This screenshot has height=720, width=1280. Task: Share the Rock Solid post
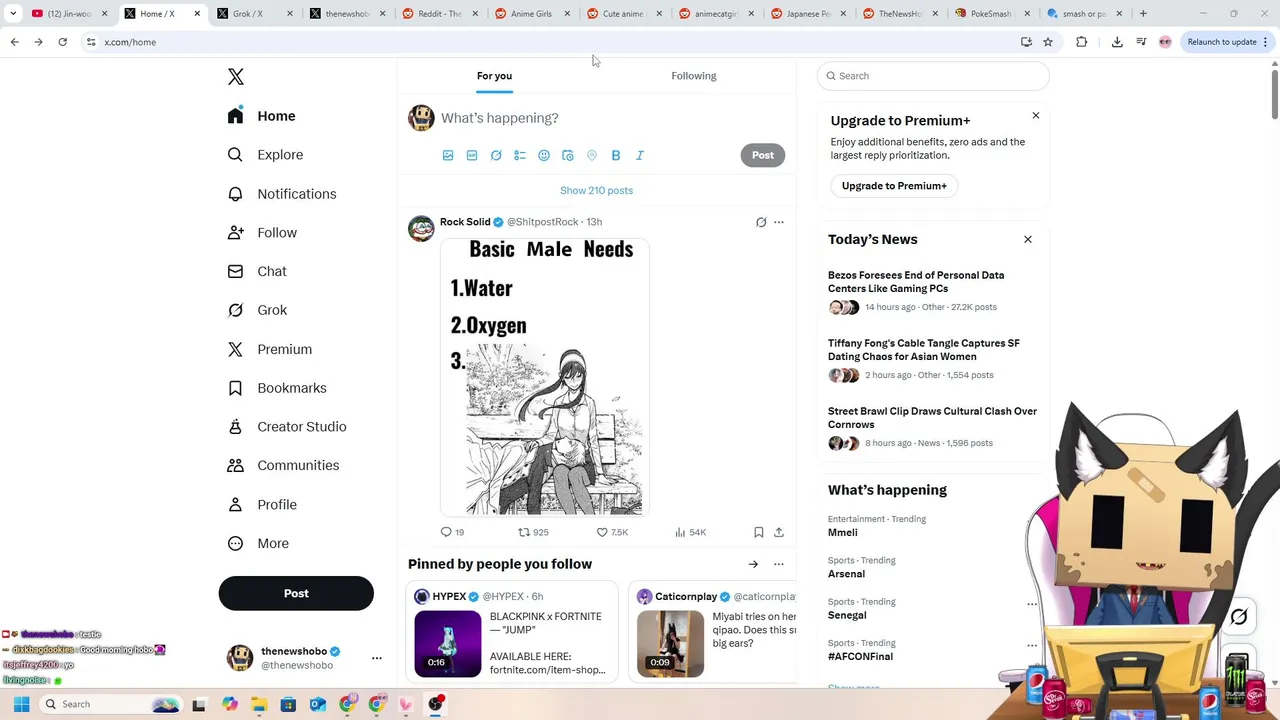pyautogui.click(x=779, y=532)
